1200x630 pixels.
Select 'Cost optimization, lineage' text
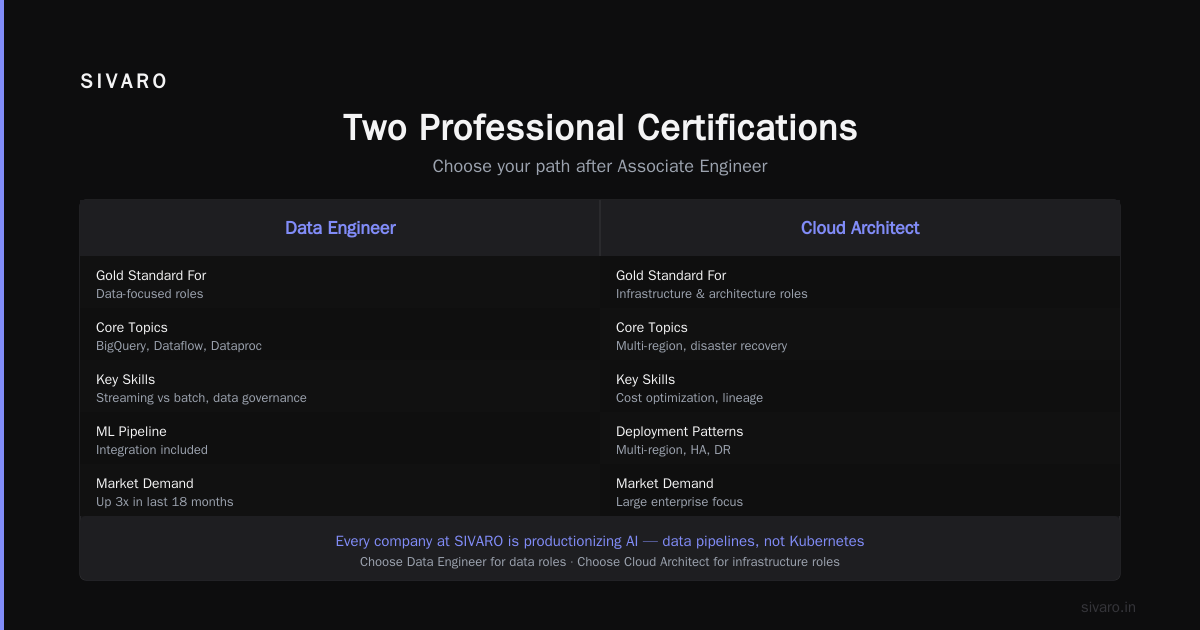pyautogui.click(x=690, y=398)
